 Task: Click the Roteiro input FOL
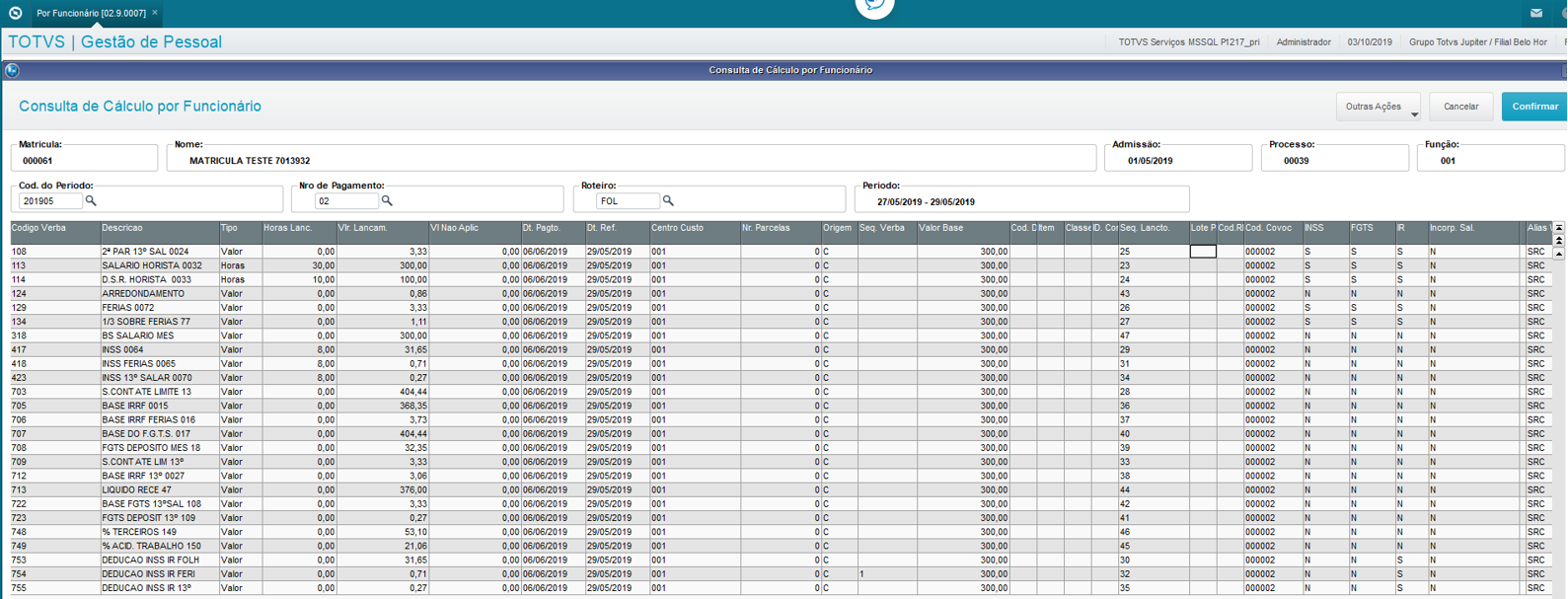[628, 200]
